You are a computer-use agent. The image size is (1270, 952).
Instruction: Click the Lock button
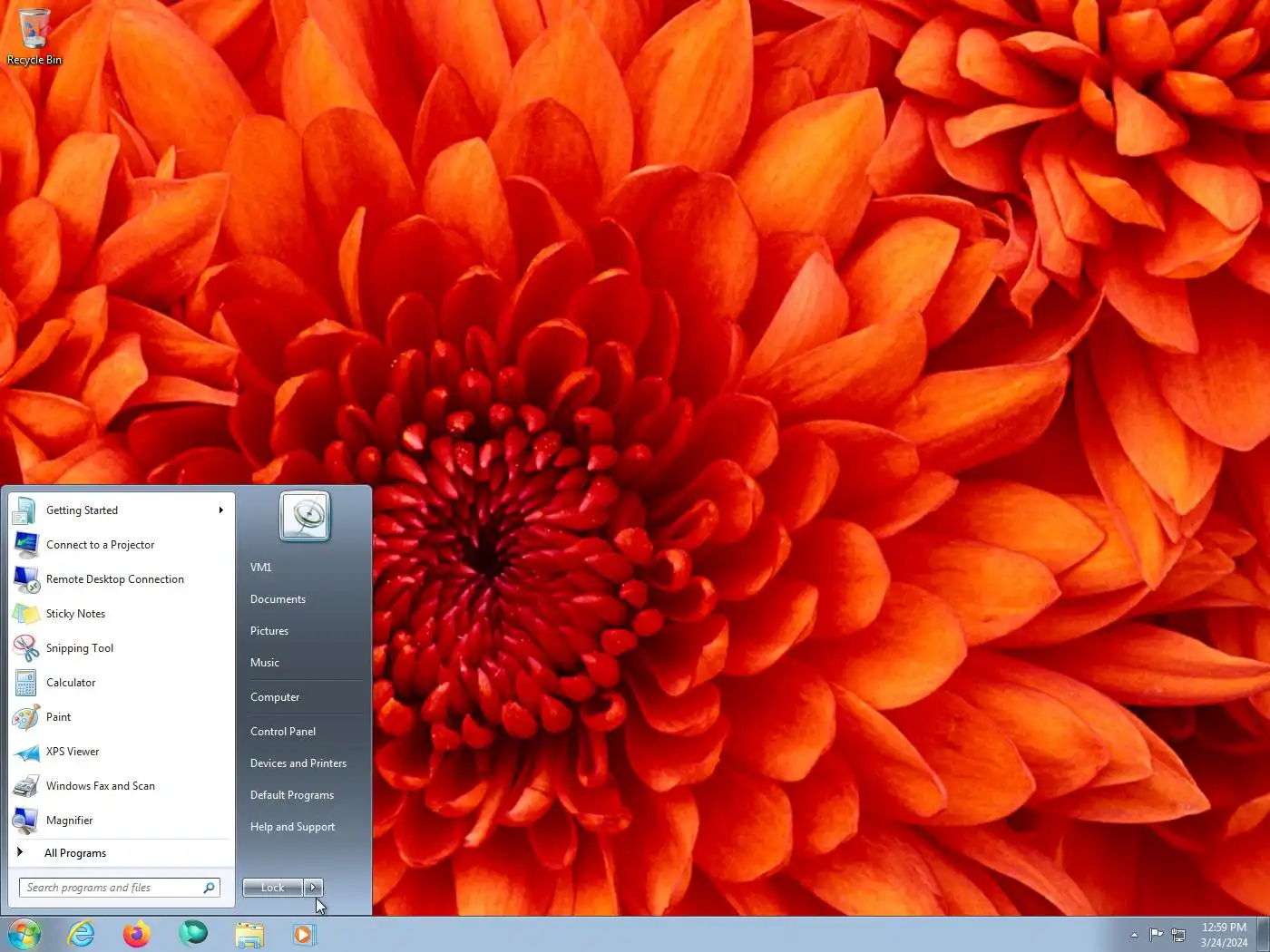click(273, 888)
